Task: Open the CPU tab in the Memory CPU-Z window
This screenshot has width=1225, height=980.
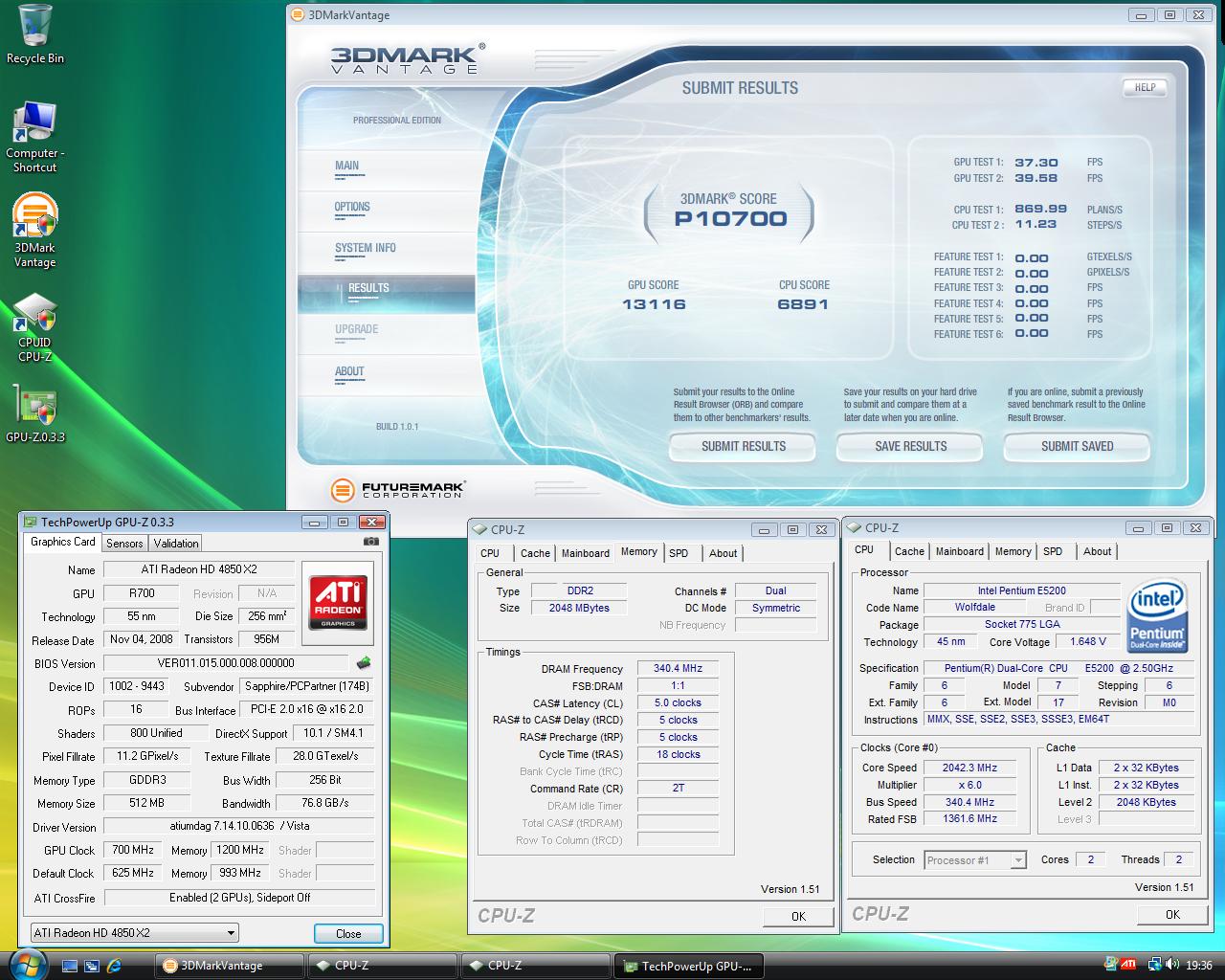Action: 490,553
